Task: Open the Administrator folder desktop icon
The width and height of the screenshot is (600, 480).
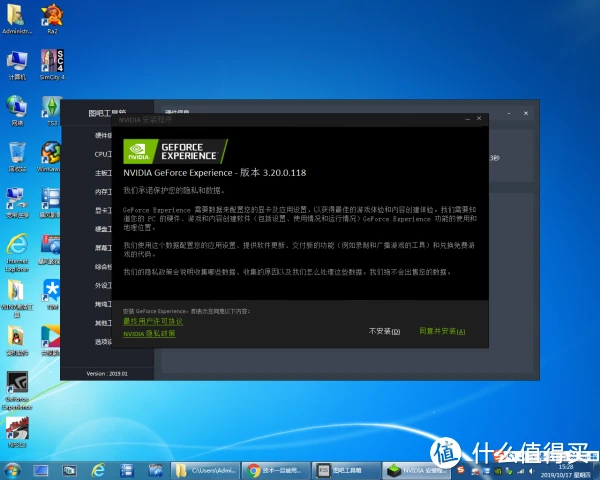Action: click(x=16, y=19)
